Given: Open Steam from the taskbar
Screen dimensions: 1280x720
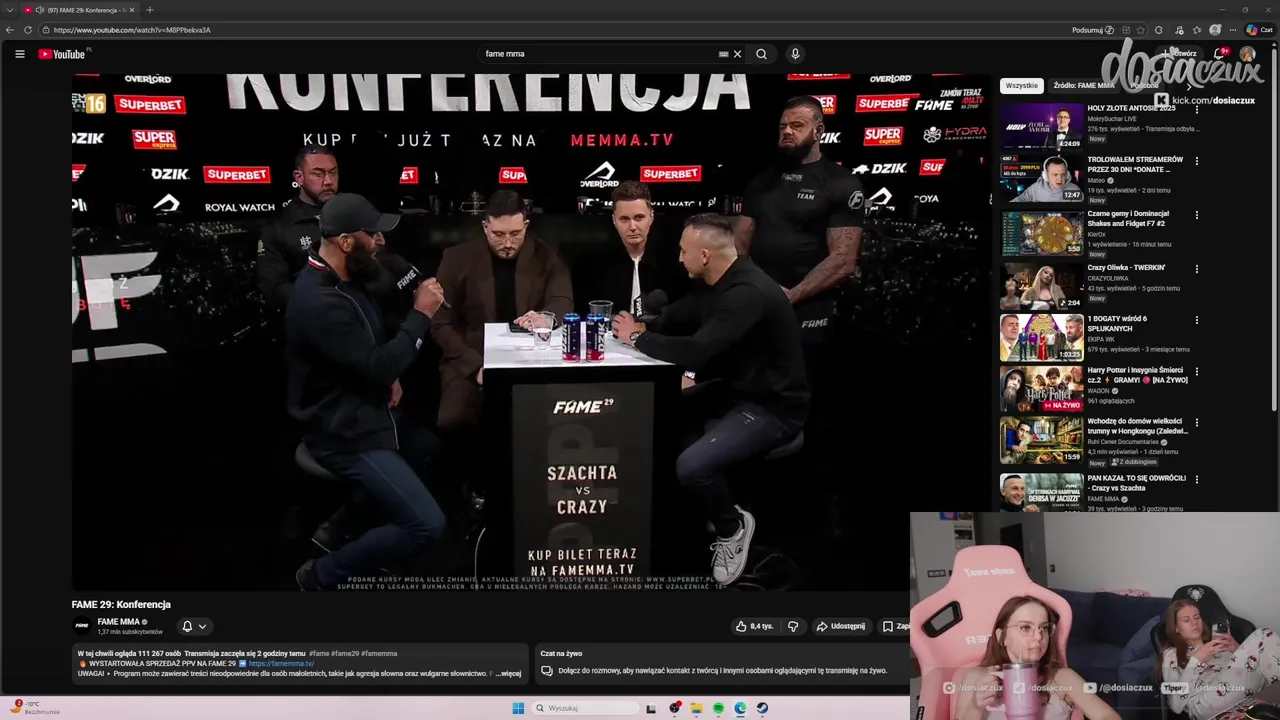Looking at the screenshot, I should pos(762,708).
